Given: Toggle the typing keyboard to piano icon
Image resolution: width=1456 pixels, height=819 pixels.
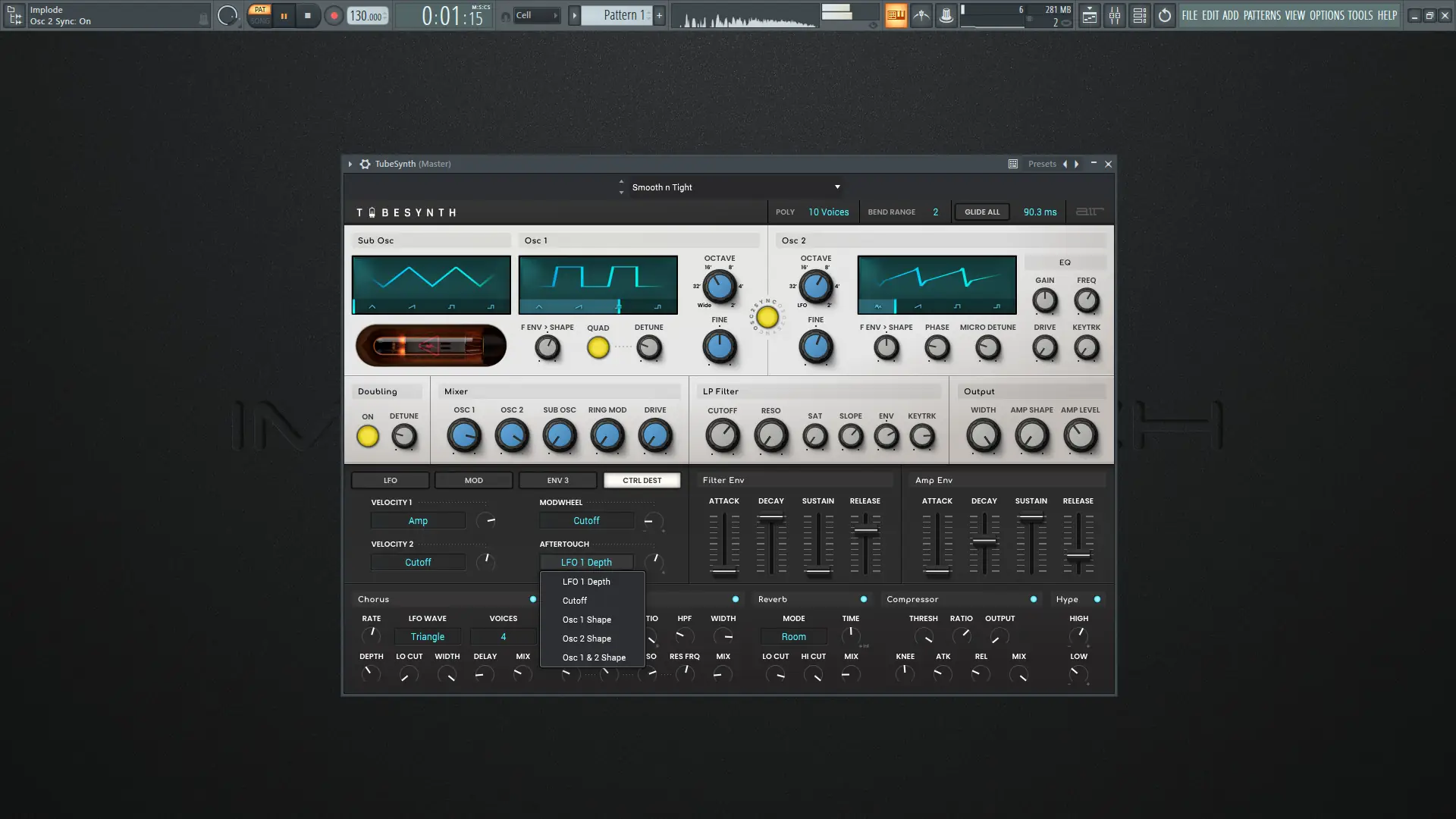Looking at the screenshot, I should pyautogui.click(x=896, y=15).
